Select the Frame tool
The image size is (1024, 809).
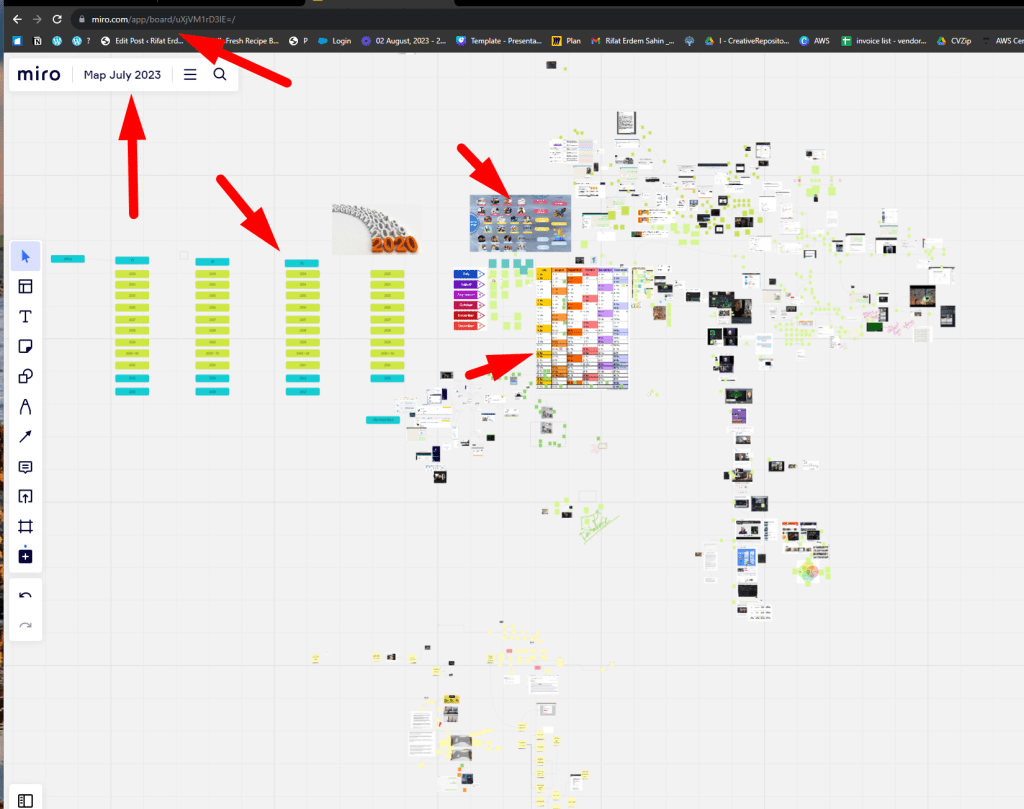tap(25, 526)
